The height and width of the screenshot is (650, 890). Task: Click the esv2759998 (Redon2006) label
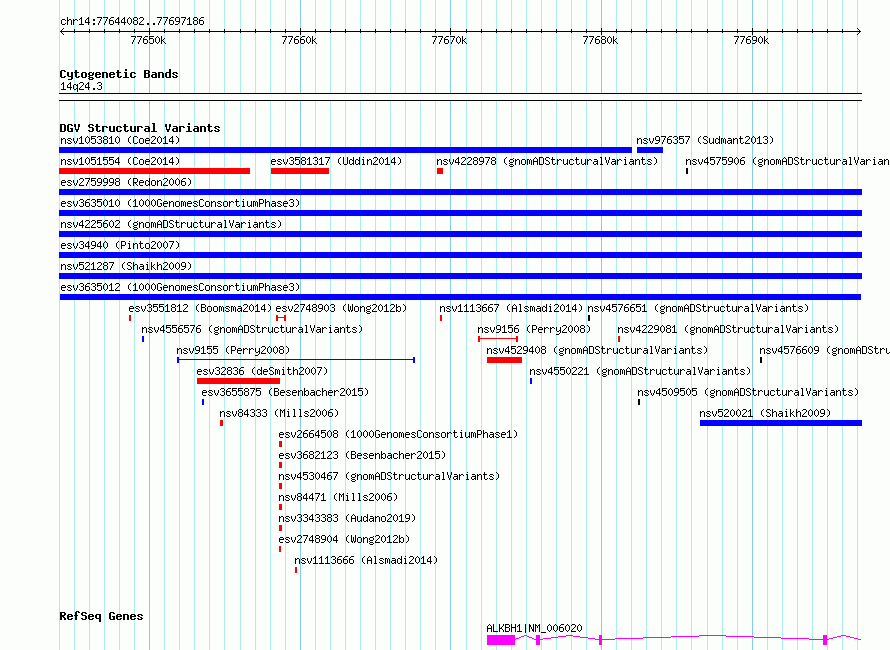pyautogui.click(x=126, y=182)
